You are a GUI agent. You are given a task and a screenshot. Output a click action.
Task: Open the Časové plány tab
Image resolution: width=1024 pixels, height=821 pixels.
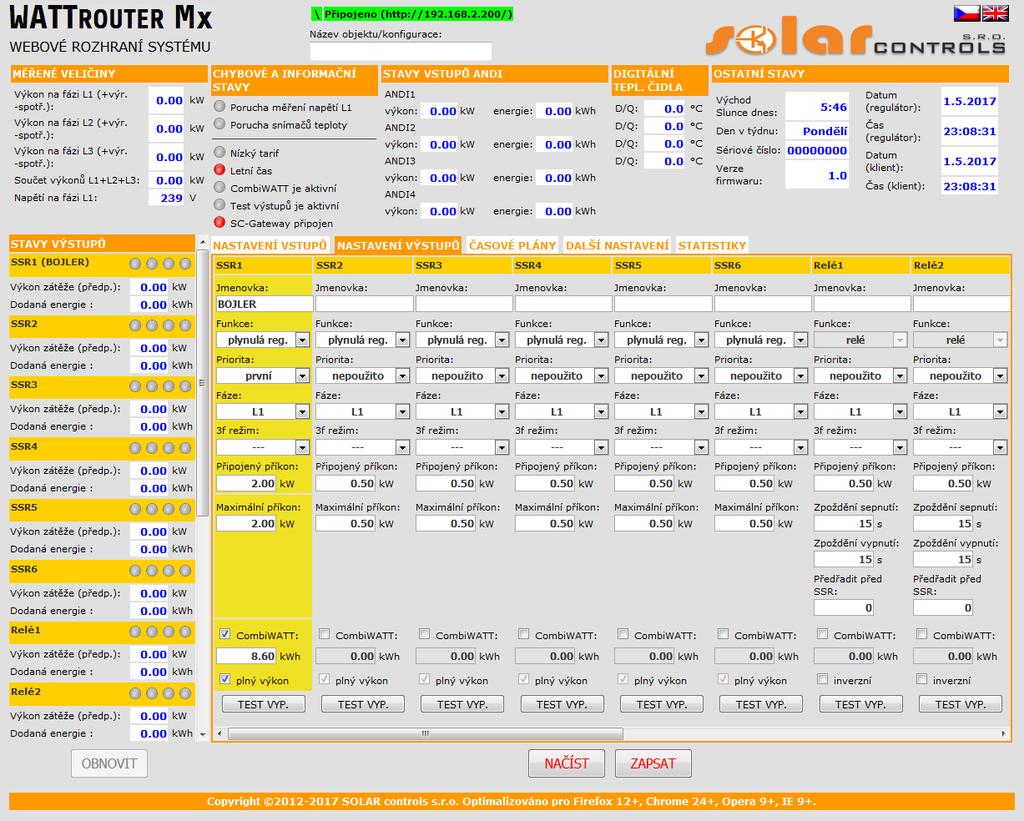click(513, 246)
